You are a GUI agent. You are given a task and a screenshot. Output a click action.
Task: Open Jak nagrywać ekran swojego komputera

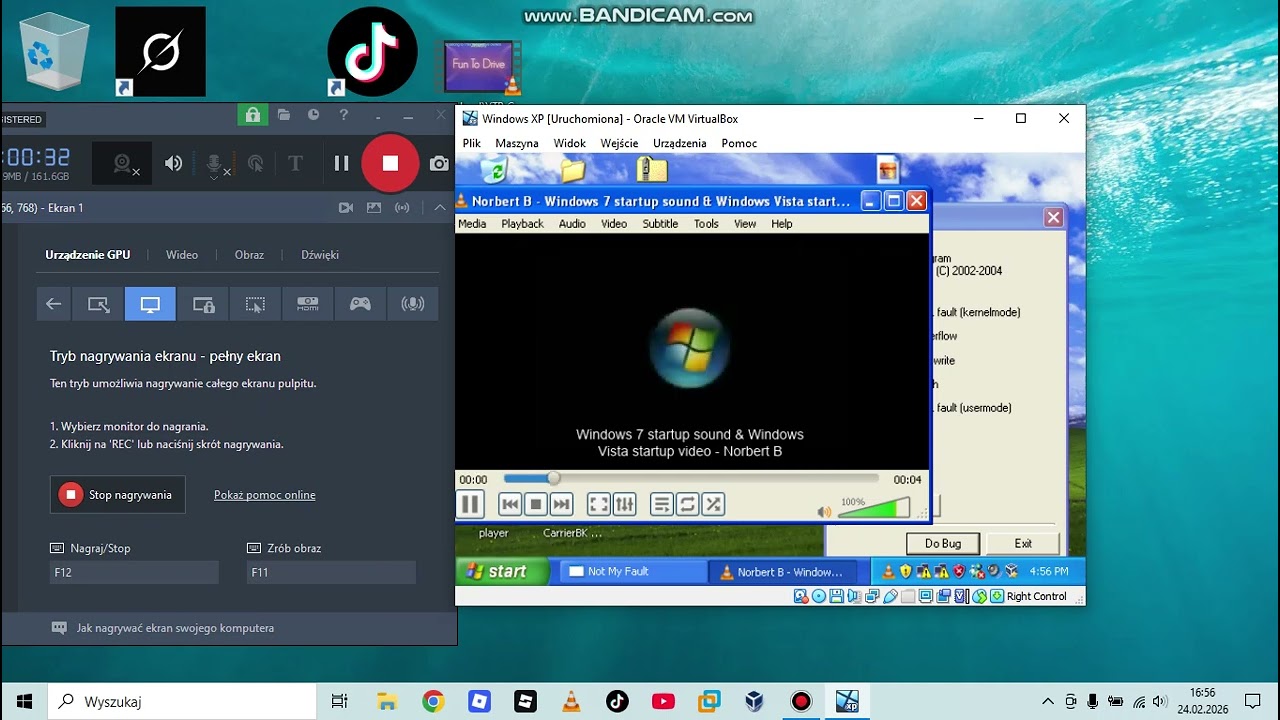175,628
